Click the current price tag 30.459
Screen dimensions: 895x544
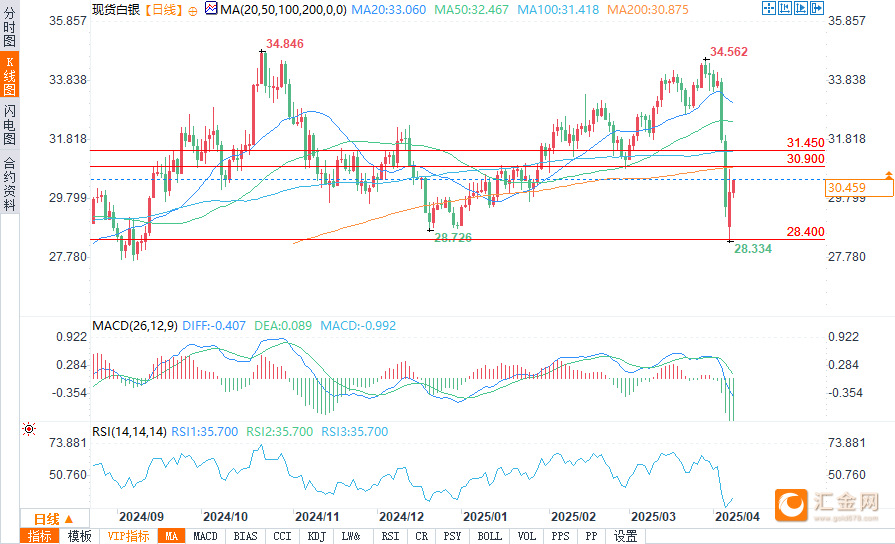click(x=859, y=188)
